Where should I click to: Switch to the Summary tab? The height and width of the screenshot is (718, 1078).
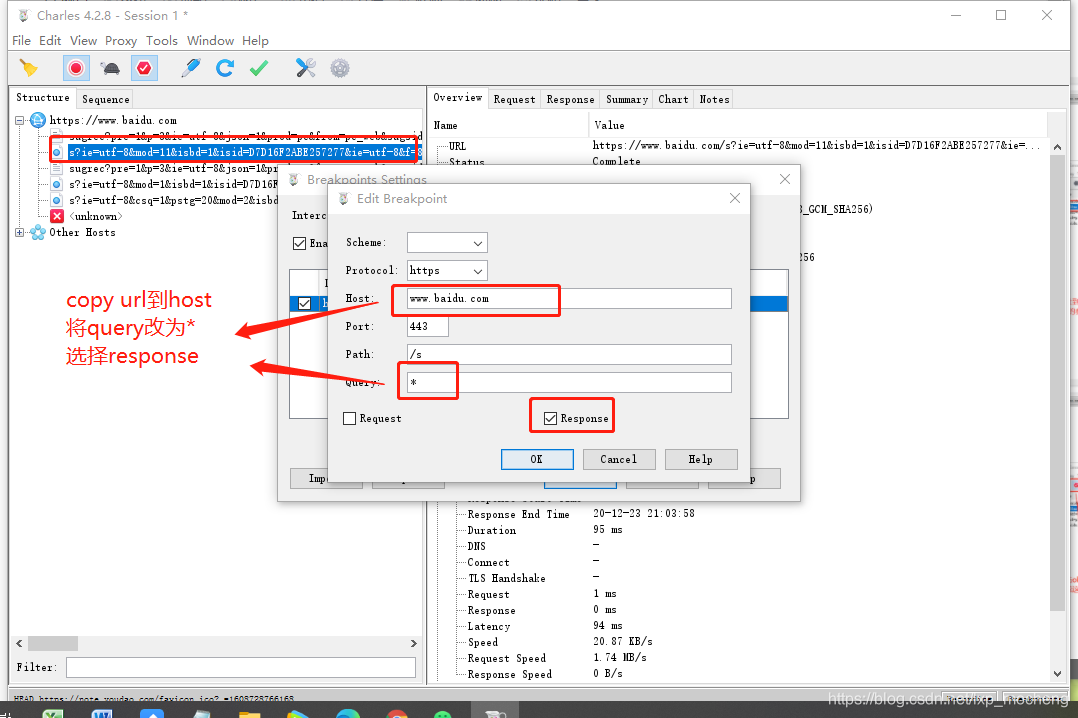[x=627, y=99]
